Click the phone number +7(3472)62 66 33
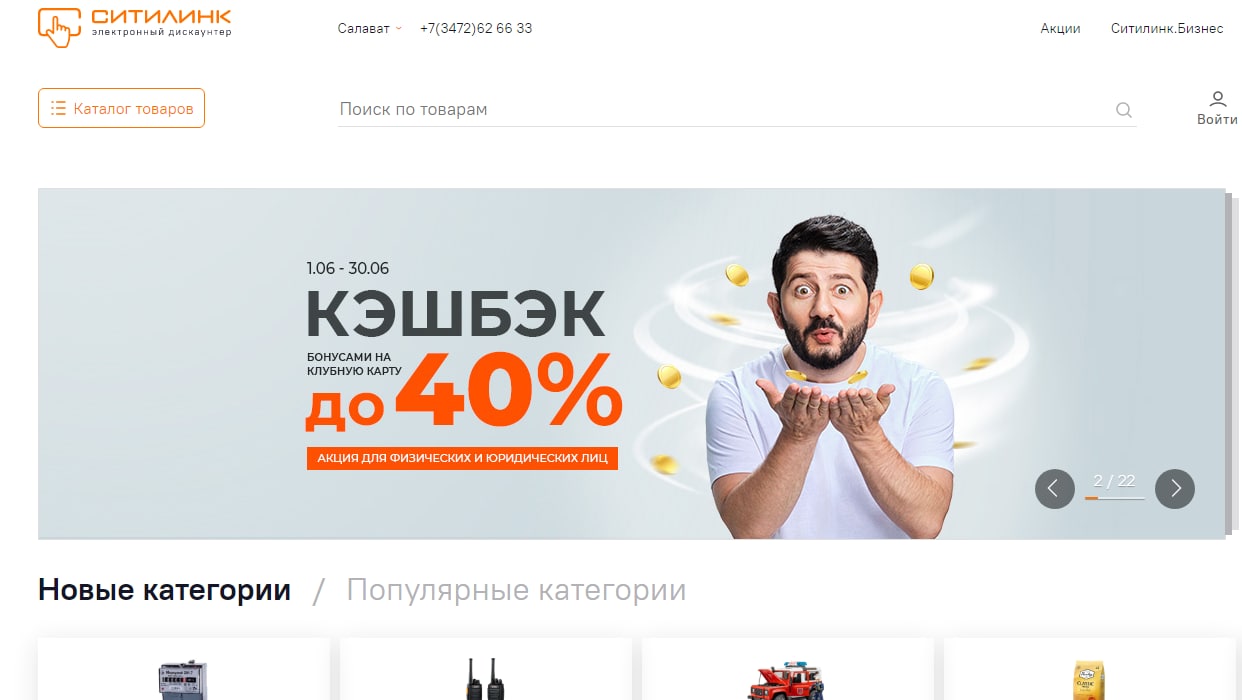This screenshot has height=700, width=1242. point(476,28)
